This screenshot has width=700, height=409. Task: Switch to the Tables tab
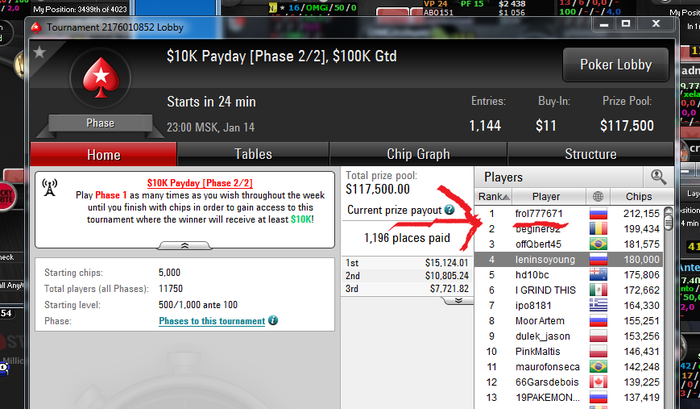tap(253, 154)
